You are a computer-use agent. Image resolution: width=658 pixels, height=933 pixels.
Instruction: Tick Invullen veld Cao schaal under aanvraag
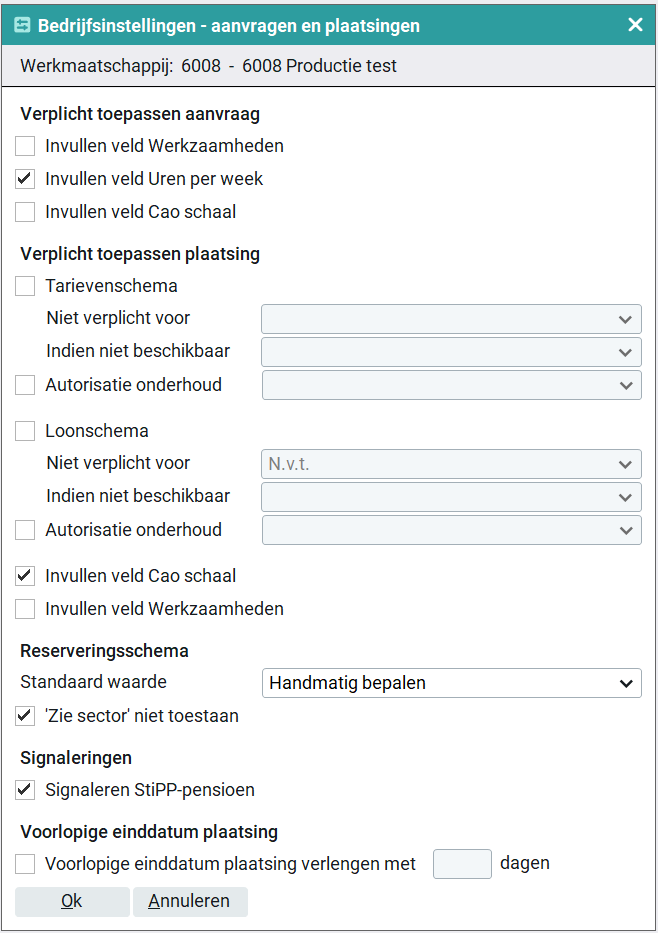25,212
